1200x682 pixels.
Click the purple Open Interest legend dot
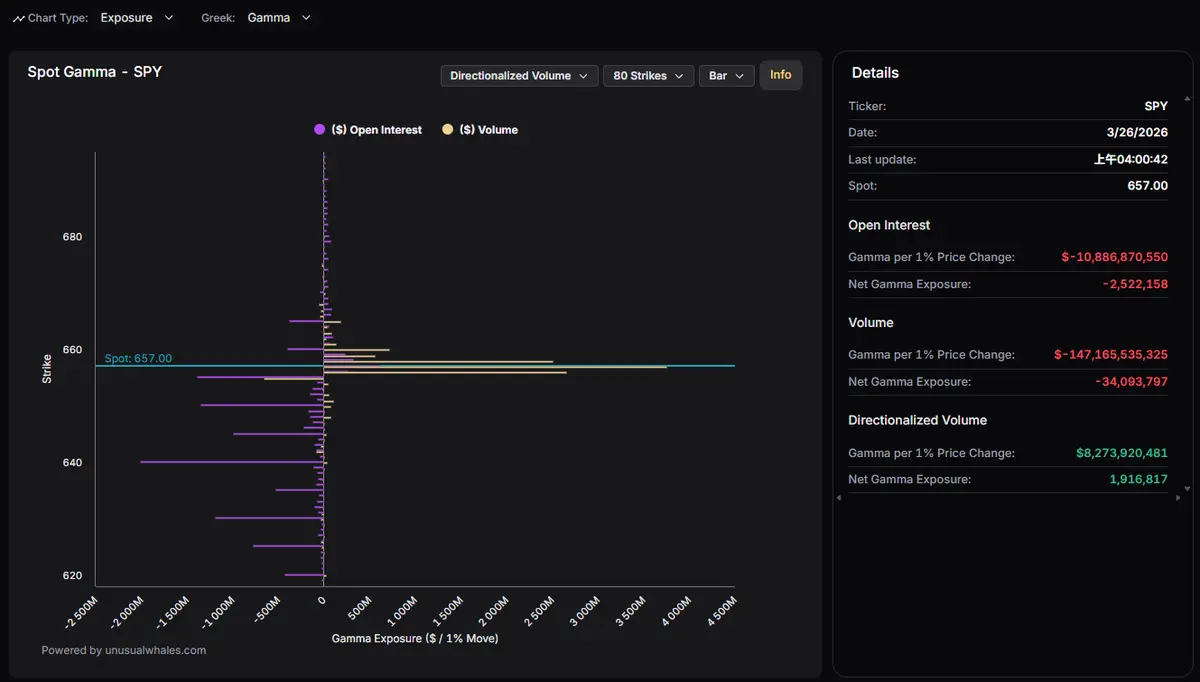click(x=320, y=130)
